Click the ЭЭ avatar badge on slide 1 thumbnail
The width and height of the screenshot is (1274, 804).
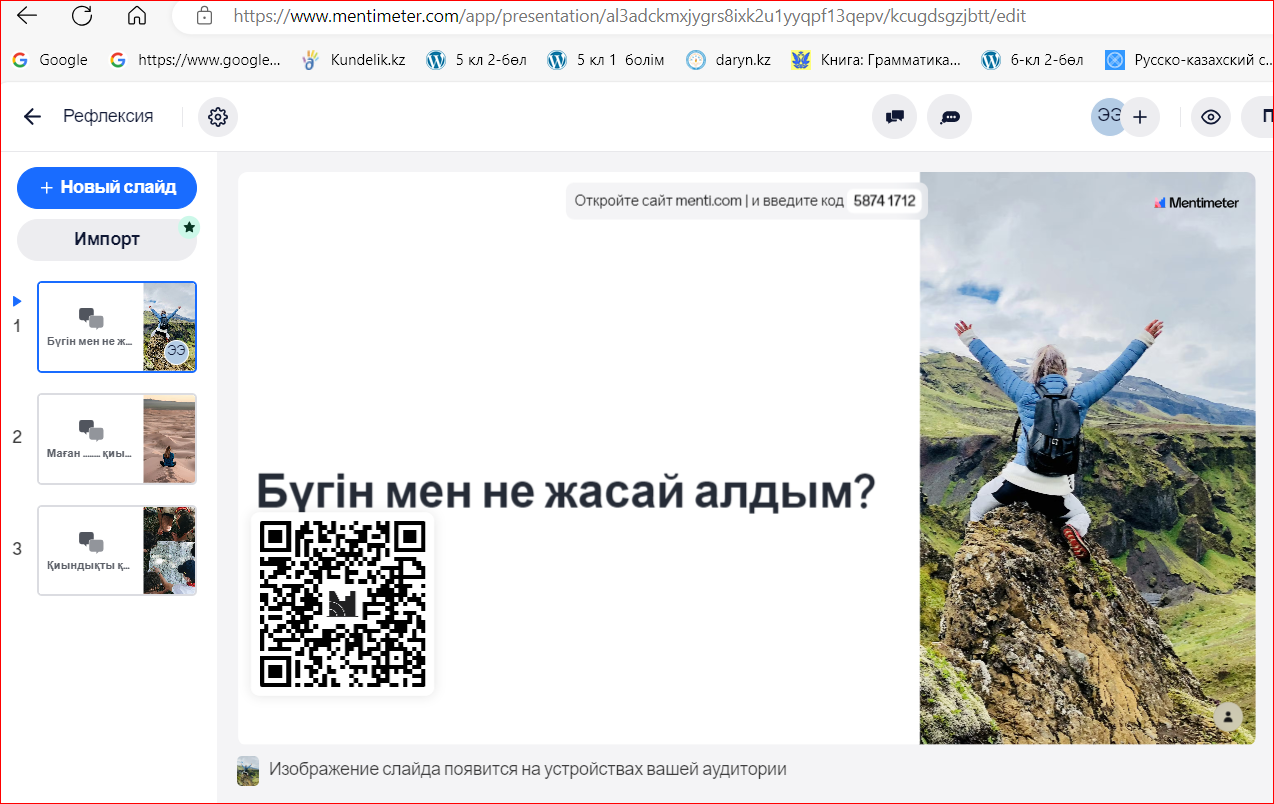point(176,351)
